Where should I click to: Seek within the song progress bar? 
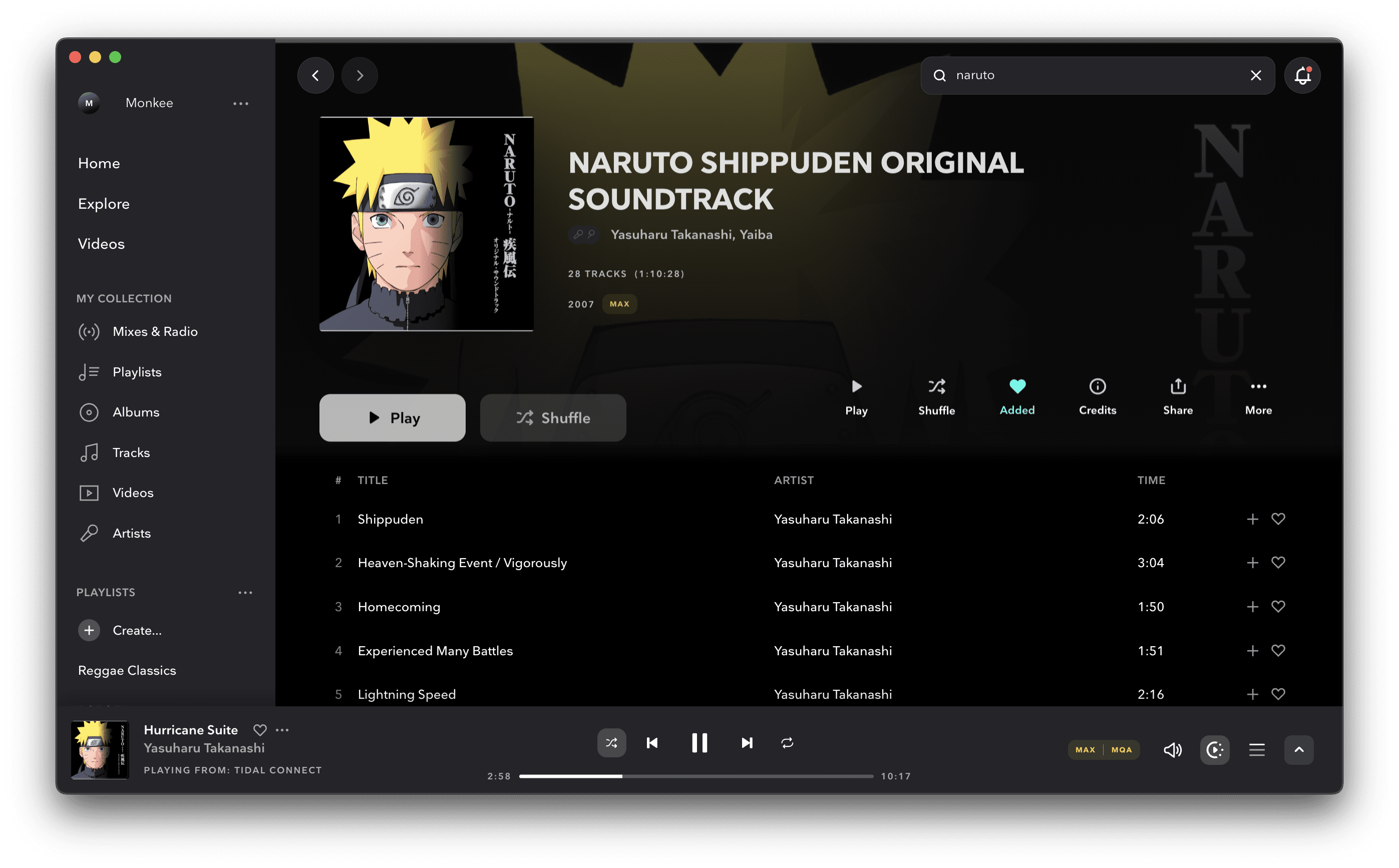coord(696,776)
